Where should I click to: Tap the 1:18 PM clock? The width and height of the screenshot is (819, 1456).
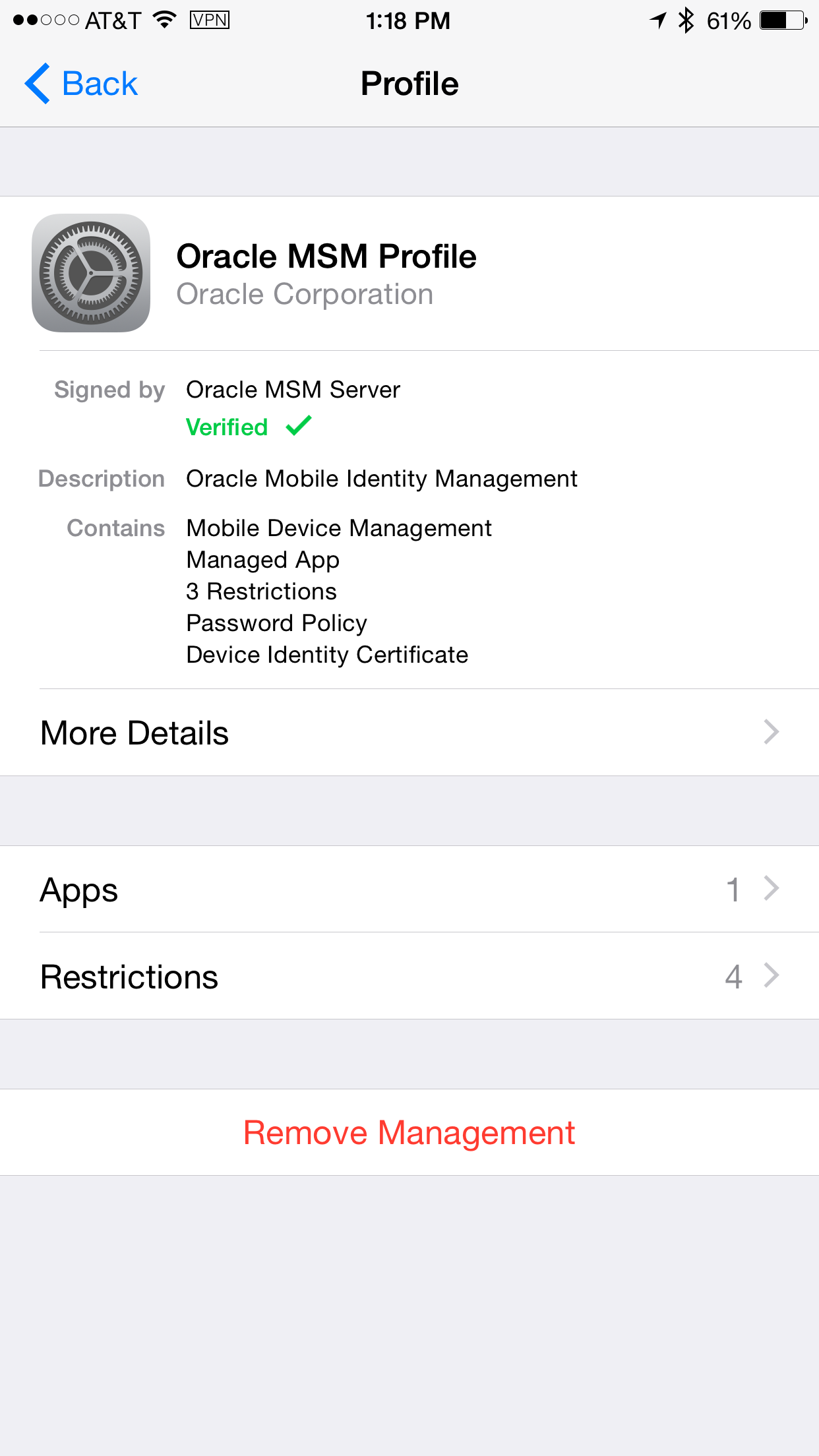(408, 21)
